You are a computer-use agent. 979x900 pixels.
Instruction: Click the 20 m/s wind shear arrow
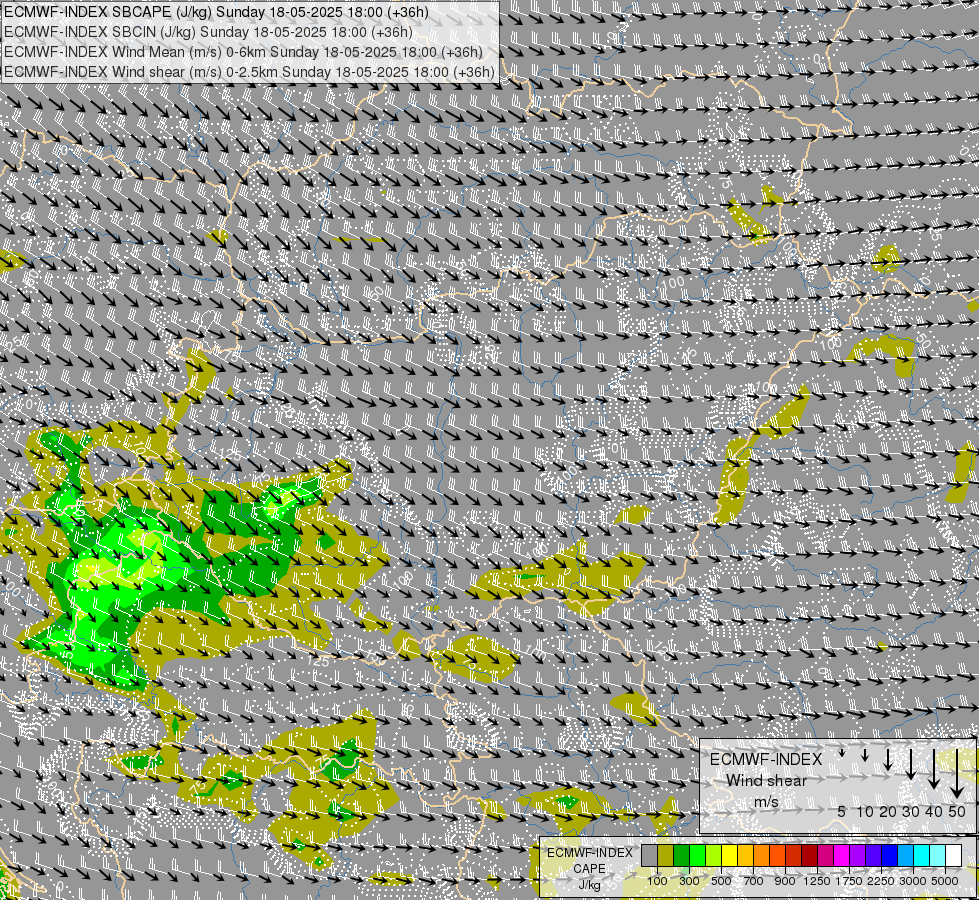point(888,759)
